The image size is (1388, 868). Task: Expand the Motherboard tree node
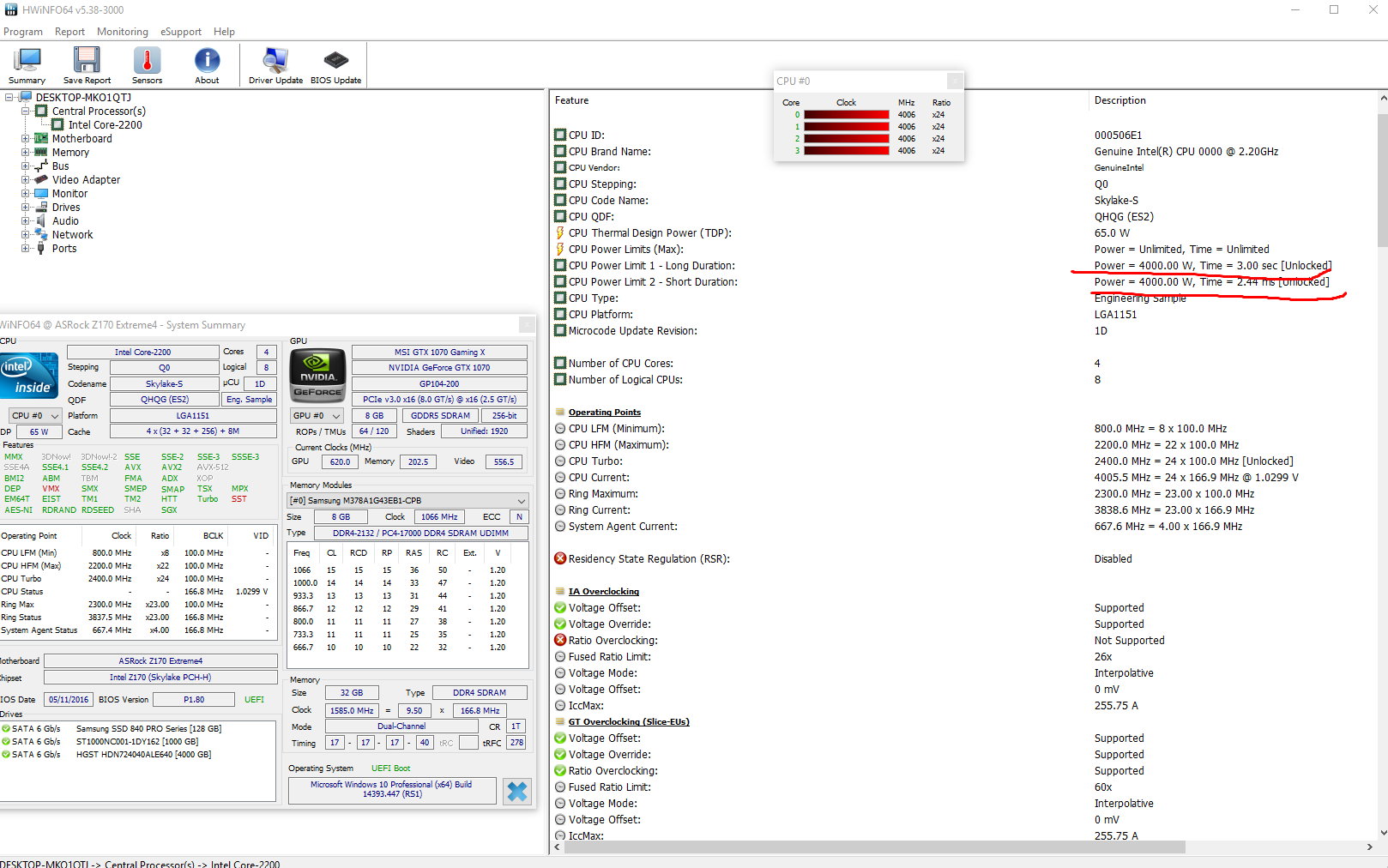click(25, 139)
